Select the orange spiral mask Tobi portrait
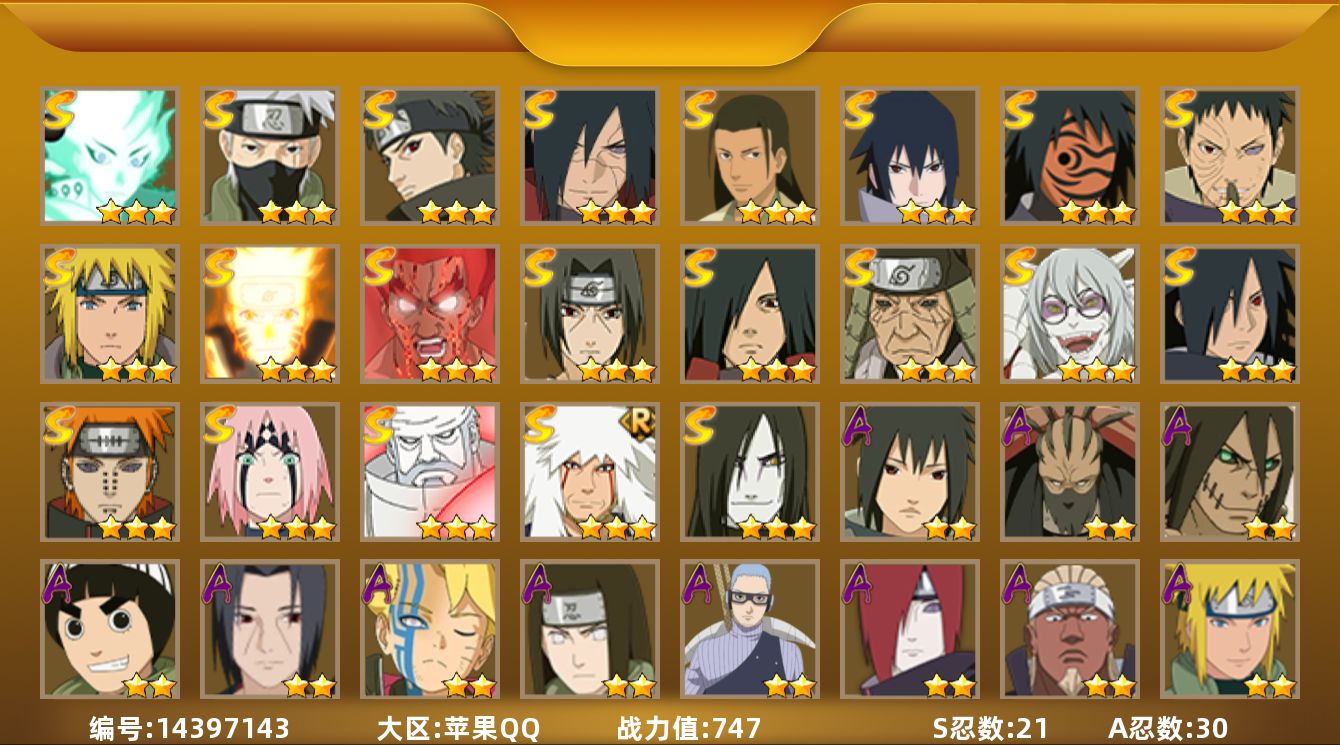1340x745 pixels. [1070, 156]
